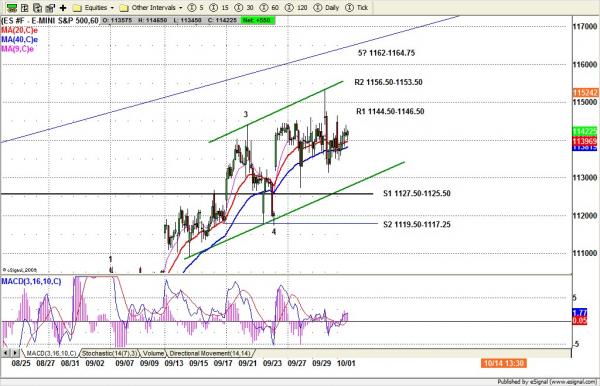
Task: Click the 111000 price axis label
Action: click(x=585, y=253)
